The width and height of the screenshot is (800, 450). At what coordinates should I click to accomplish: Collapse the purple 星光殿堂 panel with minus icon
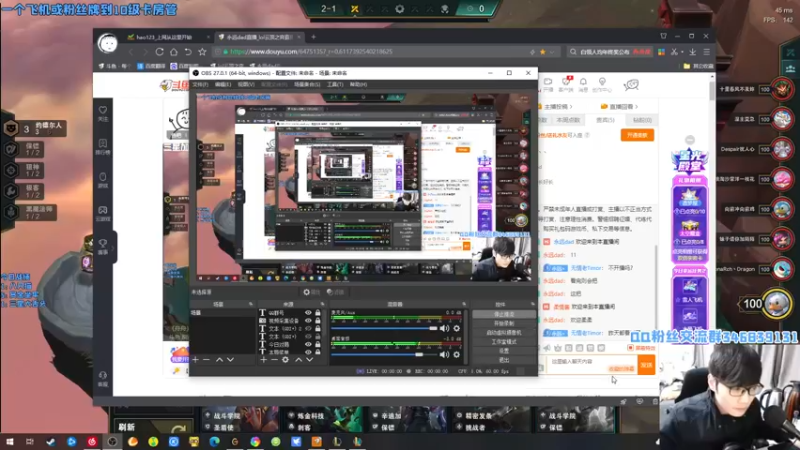690,140
